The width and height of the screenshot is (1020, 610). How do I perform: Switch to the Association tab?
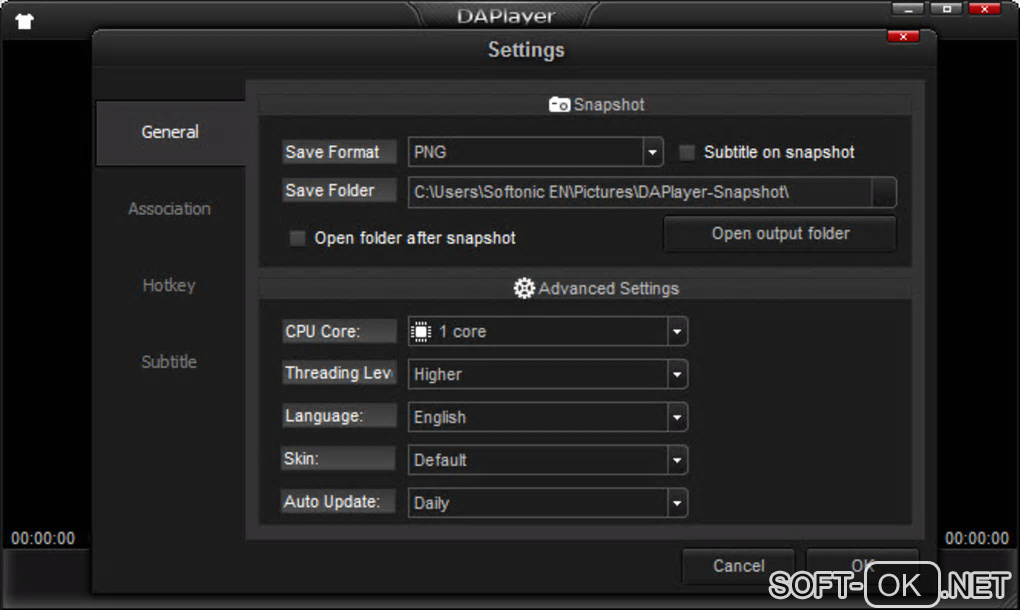point(170,209)
